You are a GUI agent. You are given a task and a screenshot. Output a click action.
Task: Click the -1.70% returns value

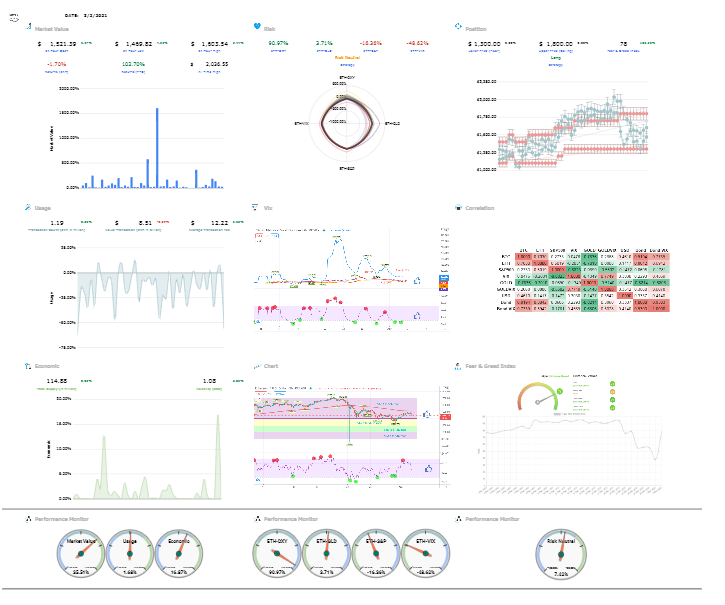coord(56,64)
